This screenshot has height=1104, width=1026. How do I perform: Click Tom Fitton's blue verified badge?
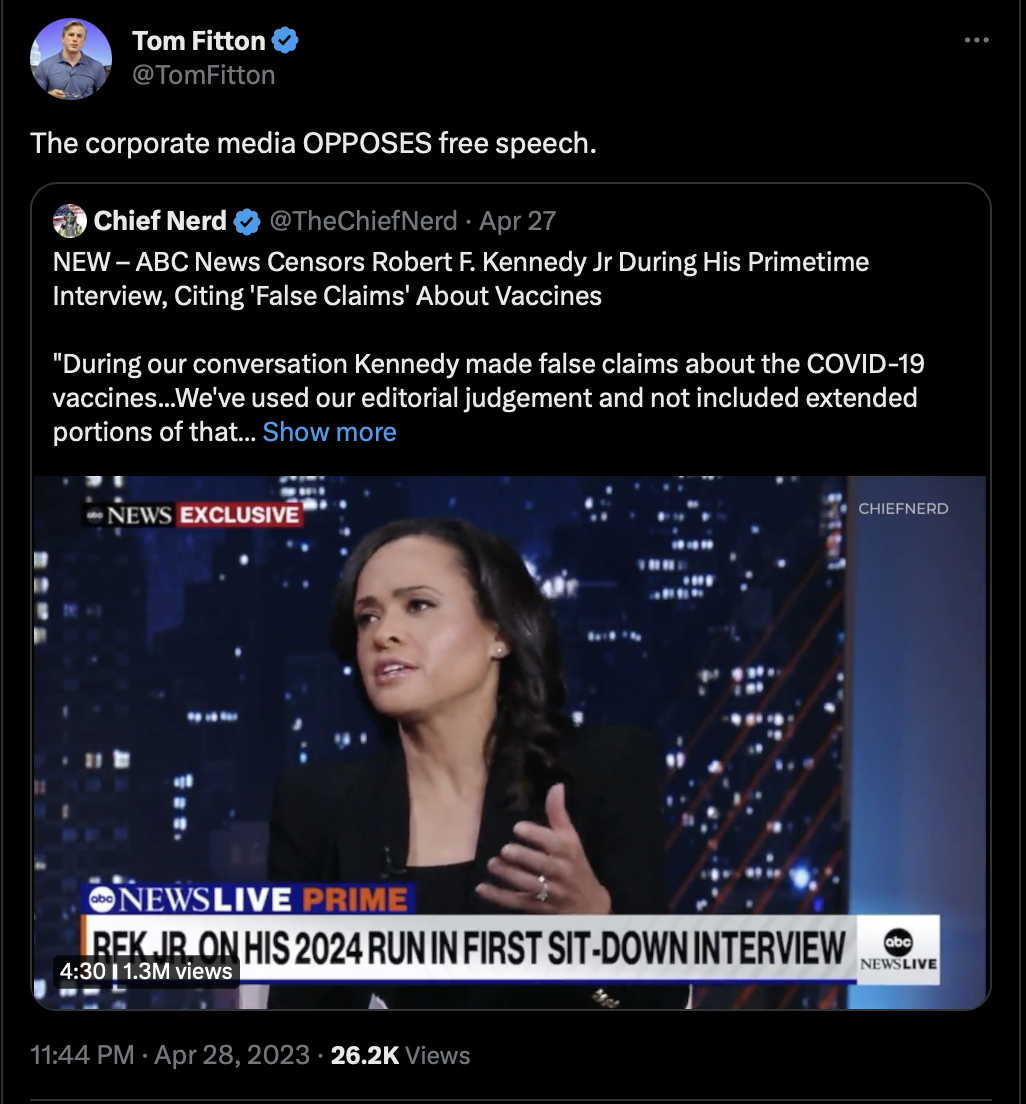[285, 41]
